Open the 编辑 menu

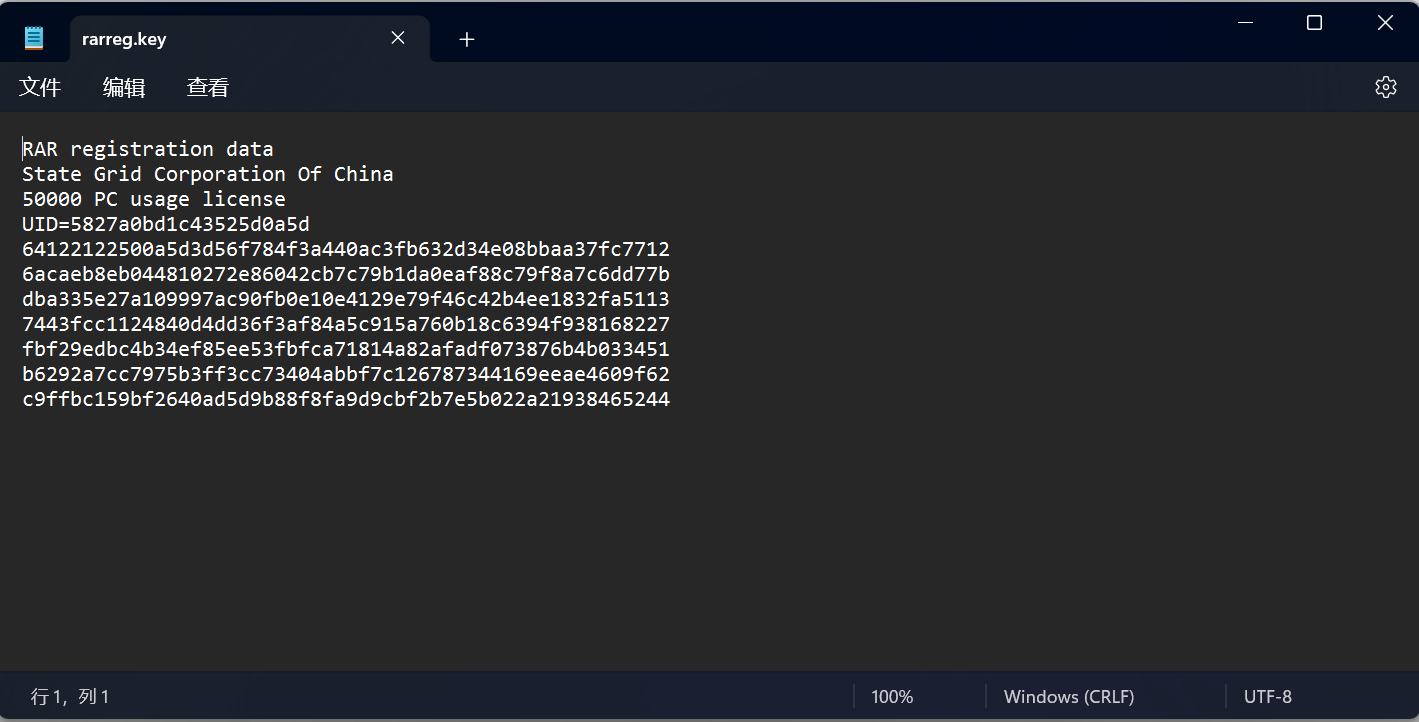[124, 87]
